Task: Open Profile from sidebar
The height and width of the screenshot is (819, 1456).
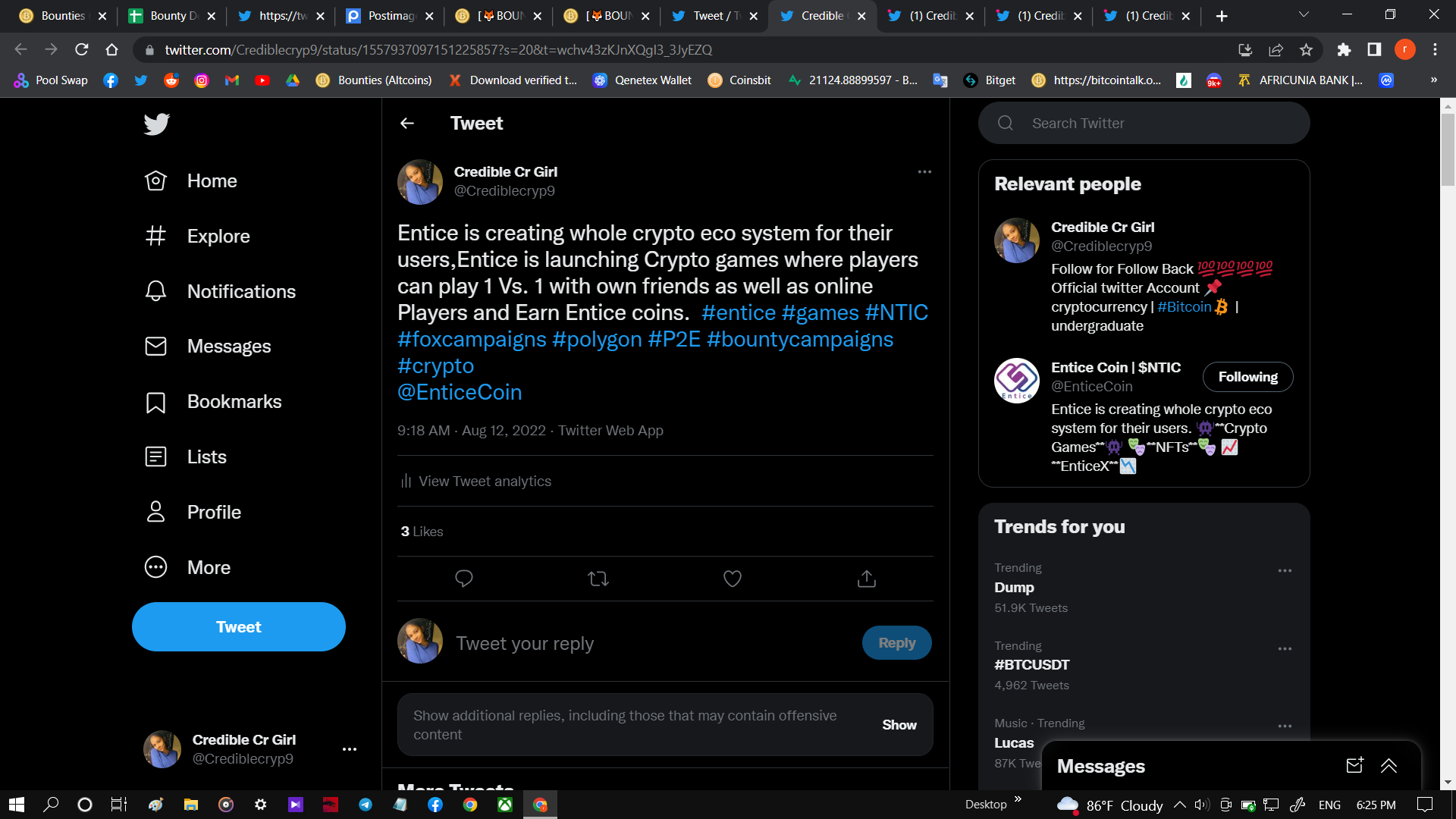Action: coord(193,513)
